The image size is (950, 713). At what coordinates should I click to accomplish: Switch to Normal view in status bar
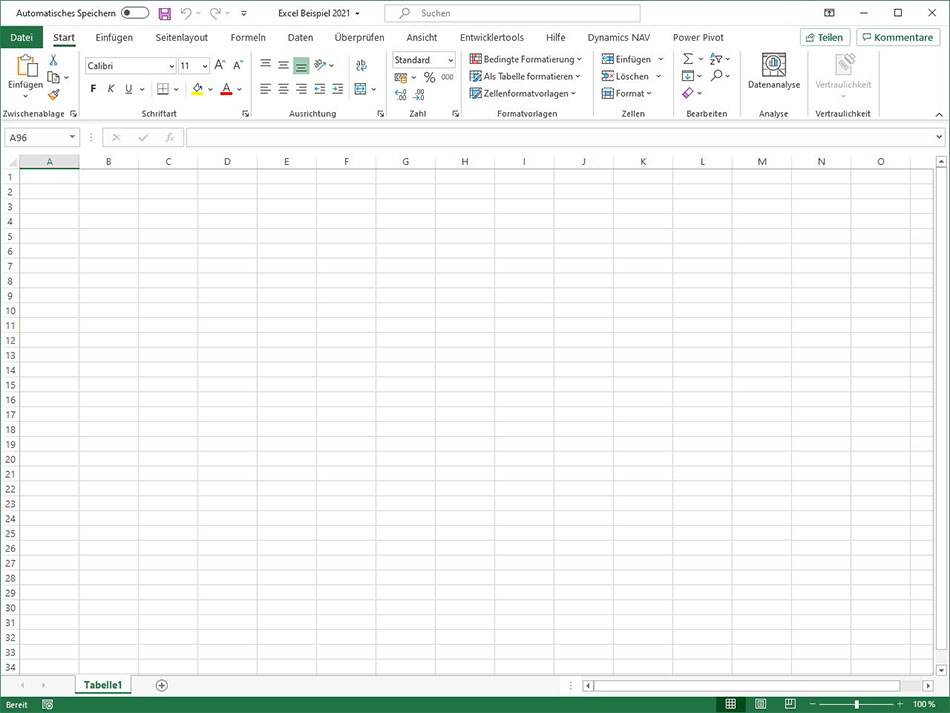click(731, 704)
